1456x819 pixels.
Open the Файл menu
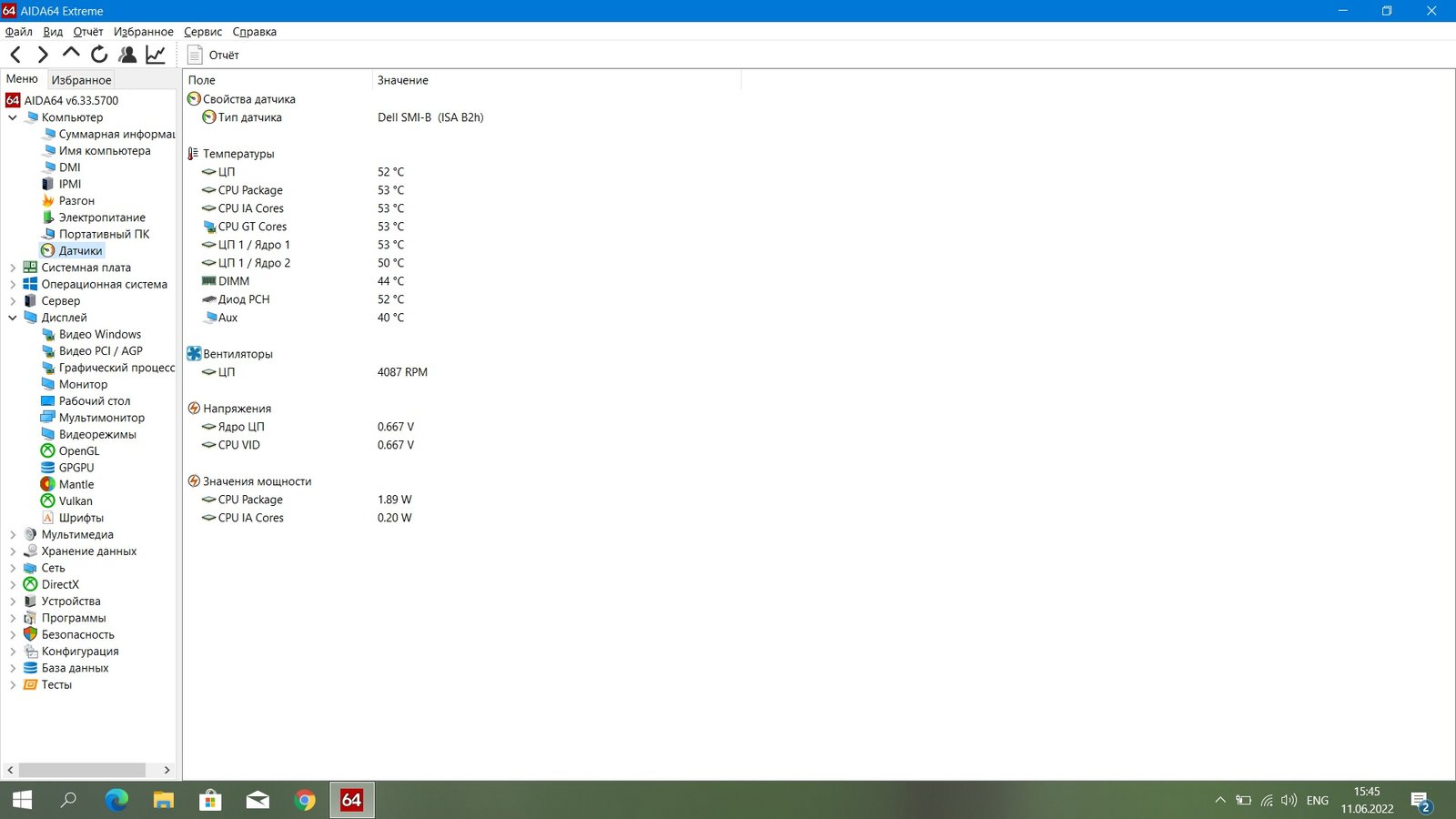tap(19, 32)
